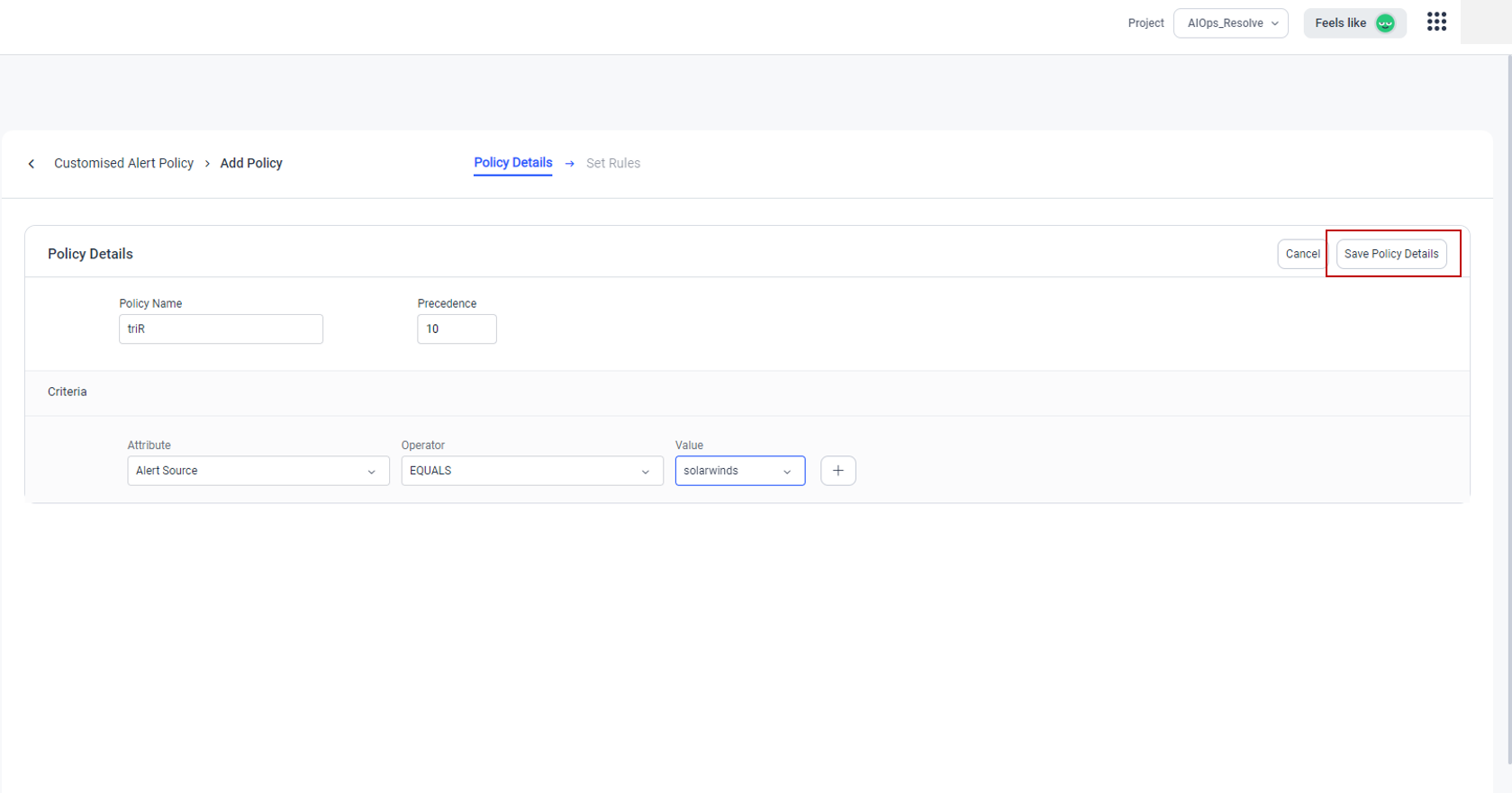The height and width of the screenshot is (793, 1512).
Task: Focus the Policy Name text field
Action: click(221, 329)
